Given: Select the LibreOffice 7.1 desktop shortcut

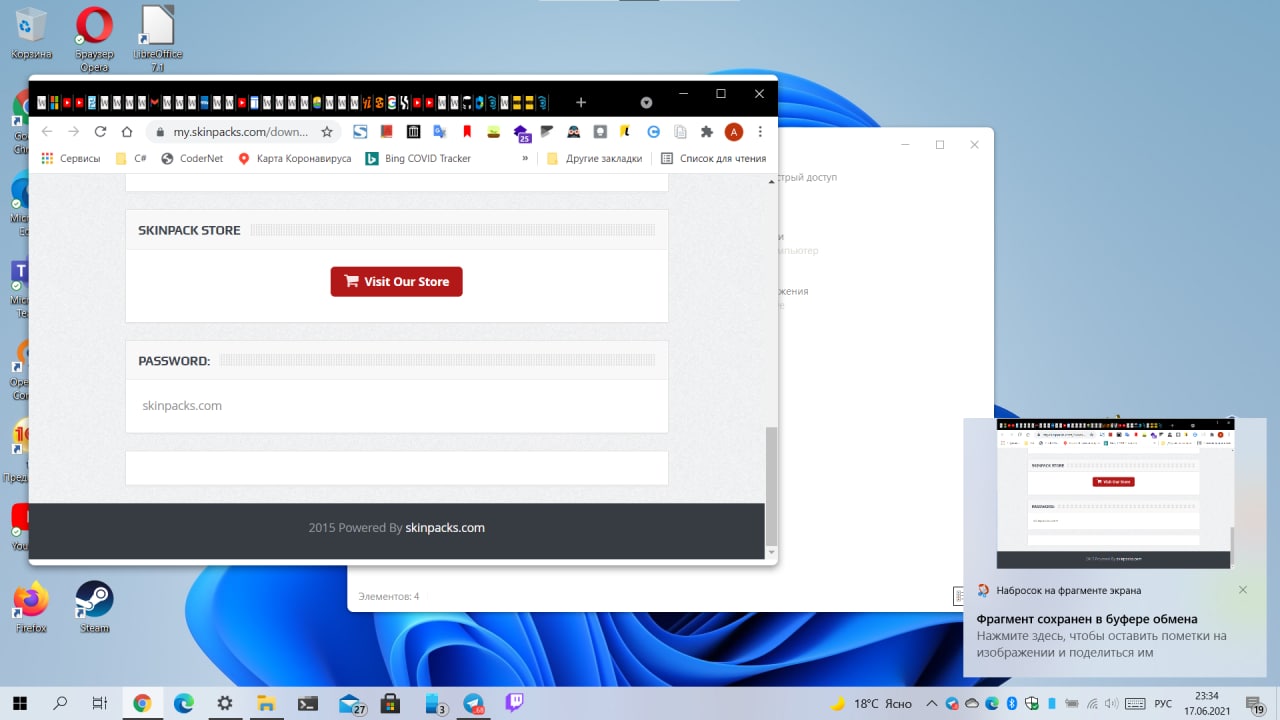Looking at the screenshot, I should click(x=157, y=39).
